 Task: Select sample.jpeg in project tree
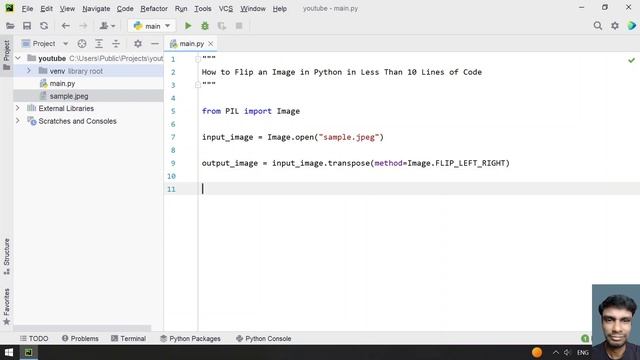(69, 96)
